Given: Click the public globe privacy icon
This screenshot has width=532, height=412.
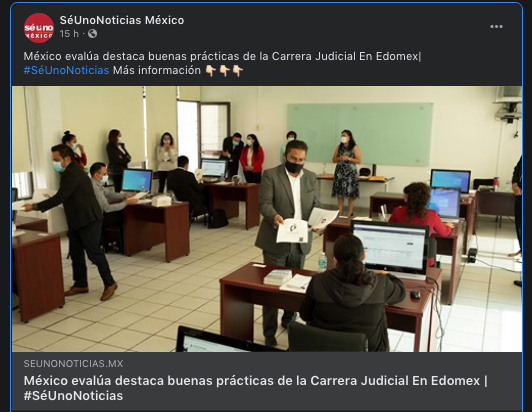Looking at the screenshot, I should [x=92, y=34].
